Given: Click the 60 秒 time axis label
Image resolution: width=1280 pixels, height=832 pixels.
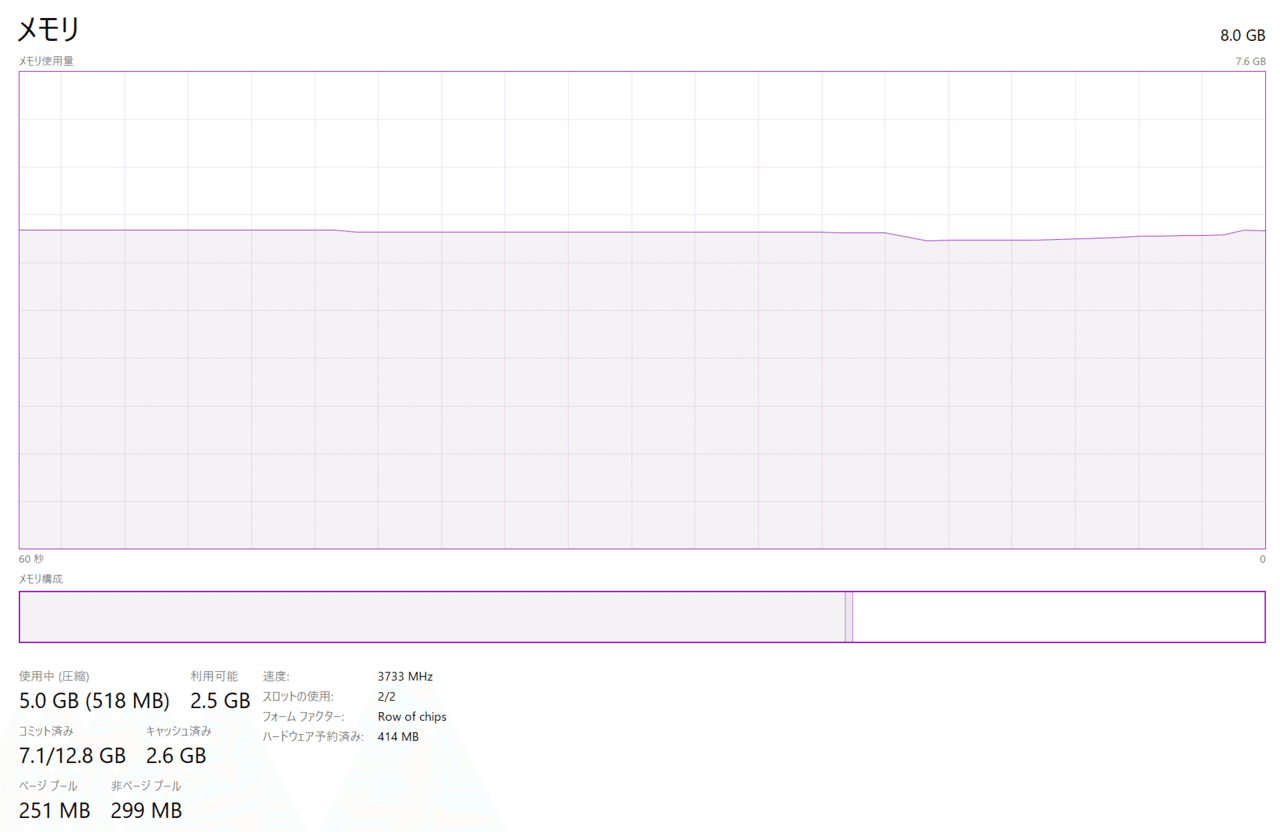Looking at the screenshot, I should point(31,559).
